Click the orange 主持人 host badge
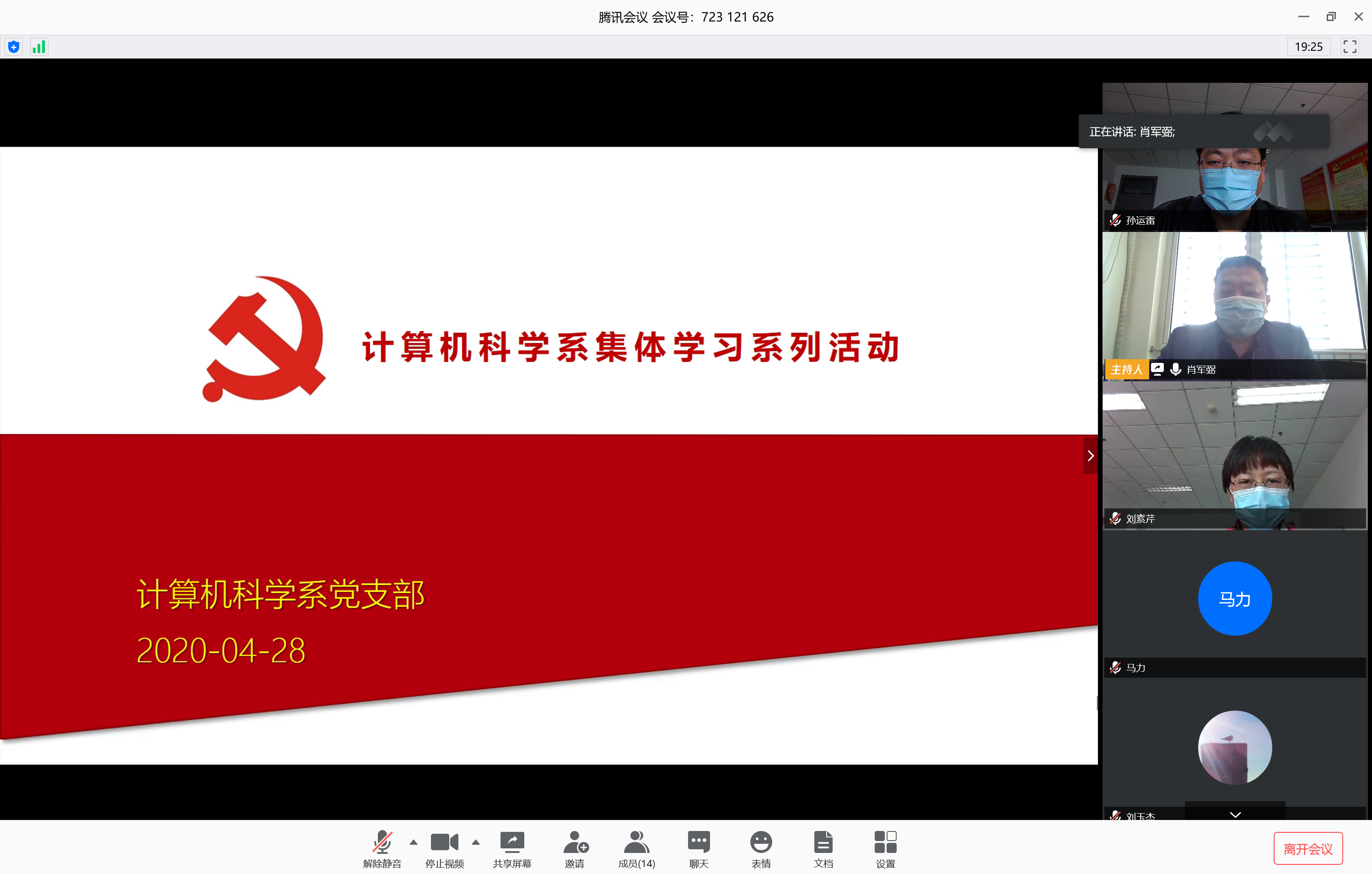Image resolution: width=1372 pixels, height=874 pixels. click(x=1126, y=370)
